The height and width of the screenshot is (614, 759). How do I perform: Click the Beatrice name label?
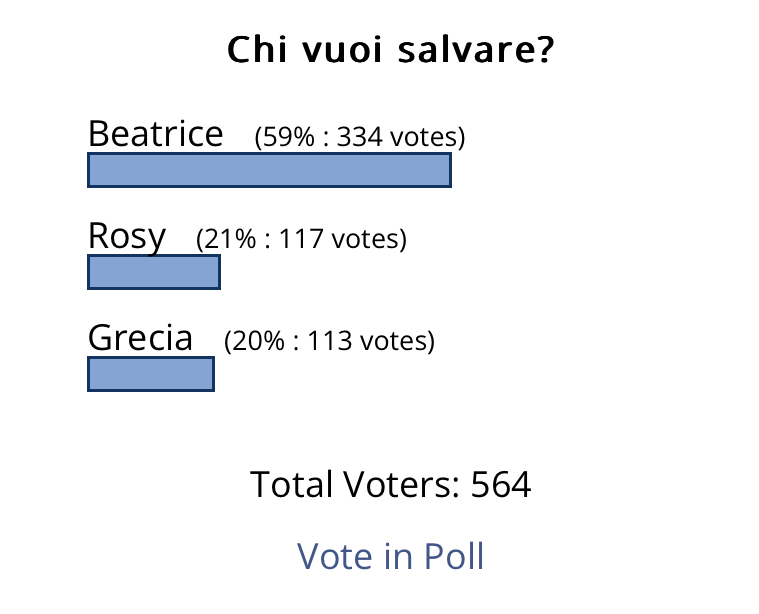155,134
